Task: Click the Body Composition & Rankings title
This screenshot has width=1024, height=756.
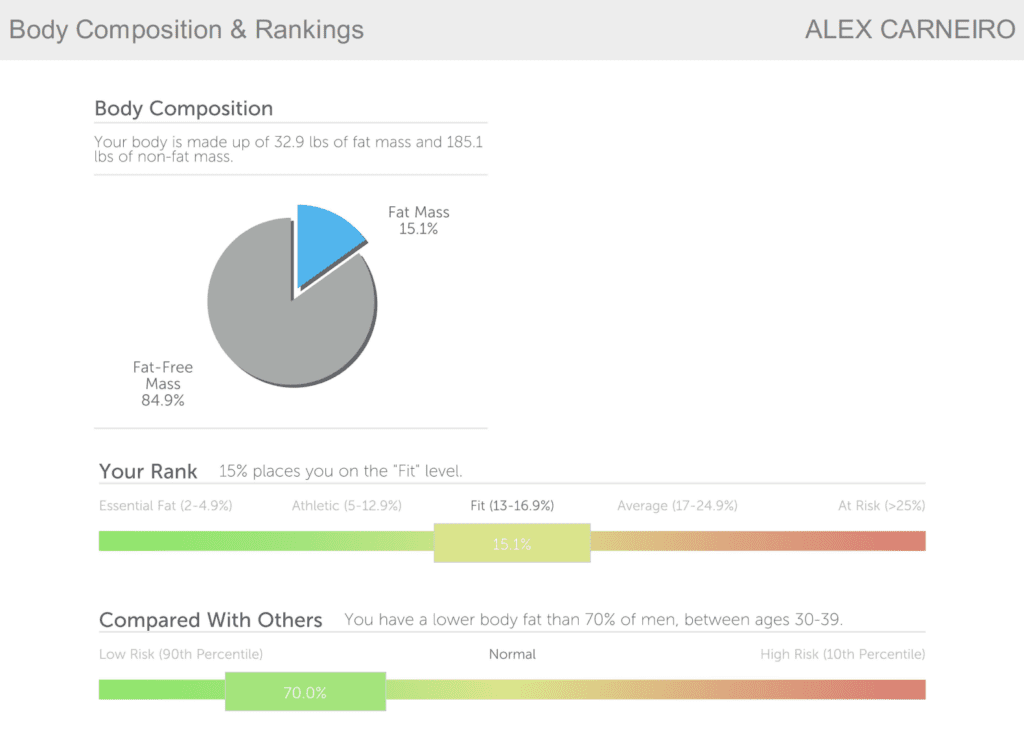Action: coord(187,29)
